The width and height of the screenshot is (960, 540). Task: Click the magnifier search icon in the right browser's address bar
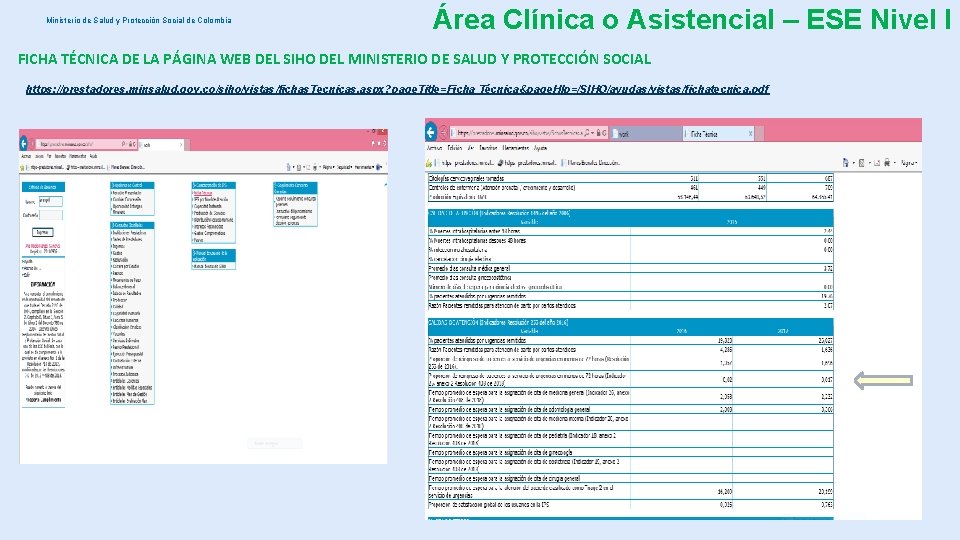pos(587,132)
